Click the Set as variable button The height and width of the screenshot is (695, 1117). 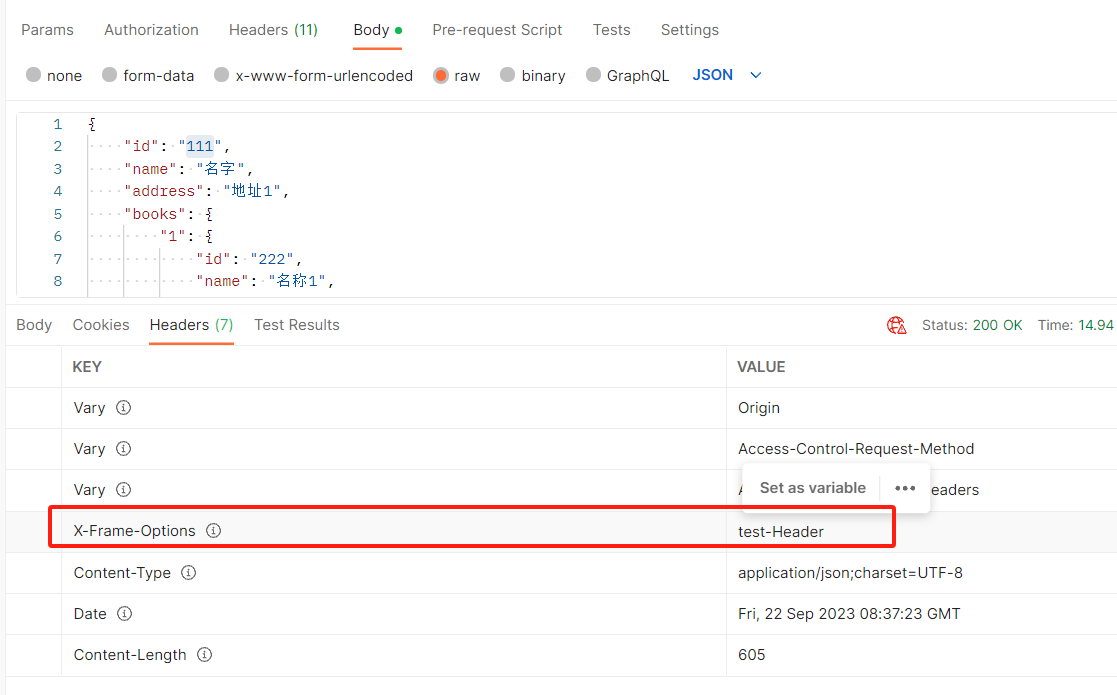812,488
